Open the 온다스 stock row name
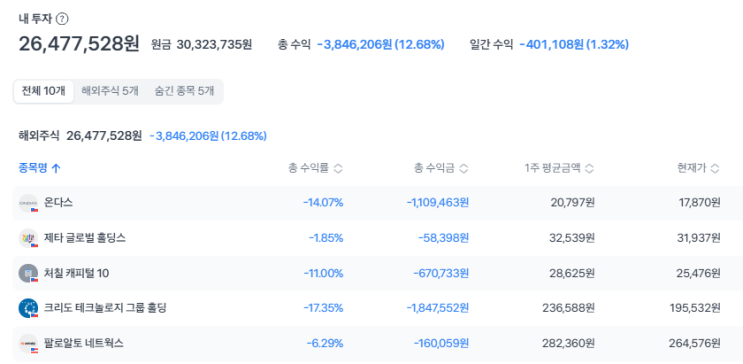This screenshot has width=743, height=364. tap(59, 203)
